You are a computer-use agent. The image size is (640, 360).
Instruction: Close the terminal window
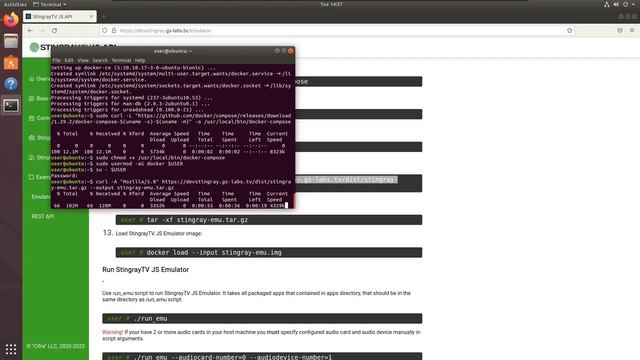point(291,51)
